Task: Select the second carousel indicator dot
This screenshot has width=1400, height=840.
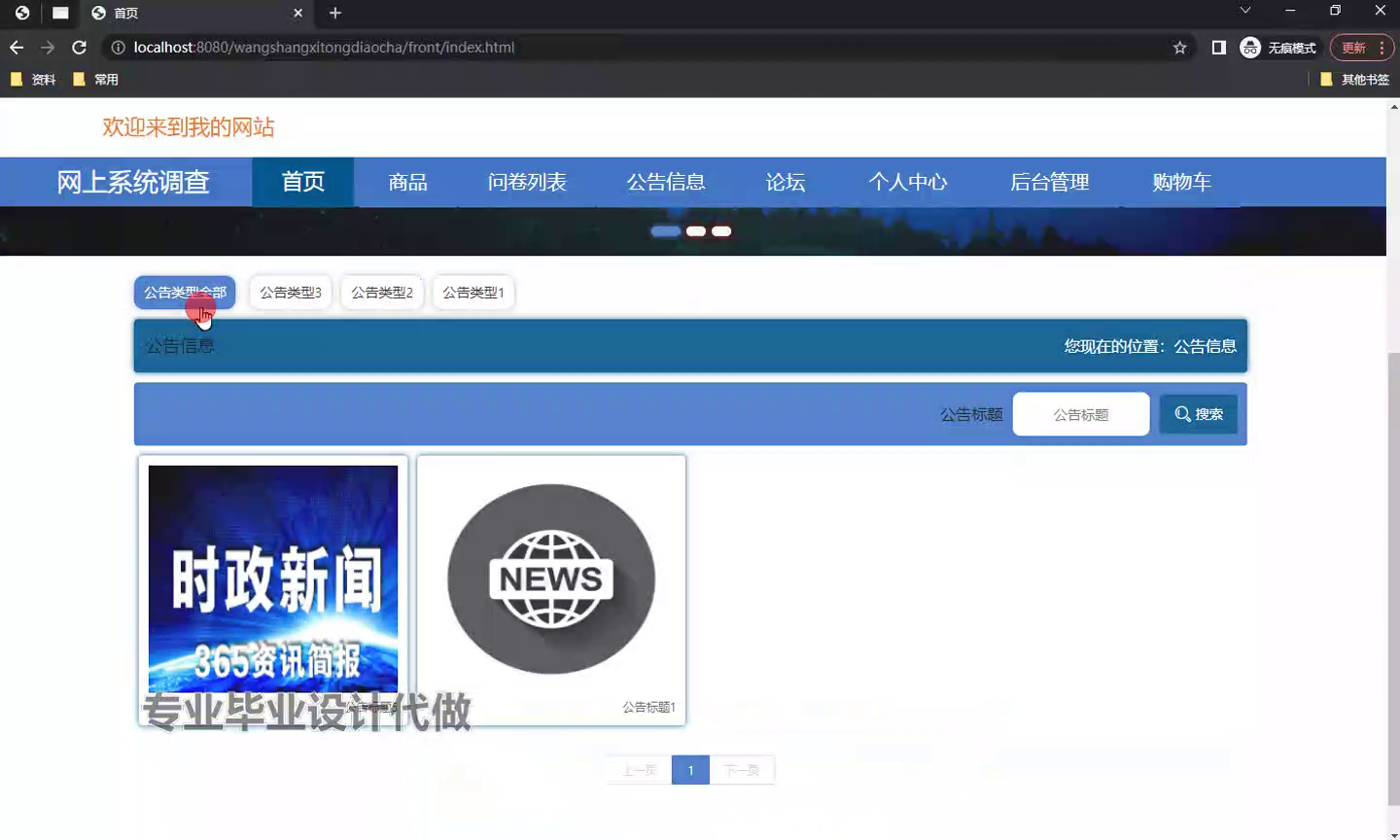Action: 696,231
